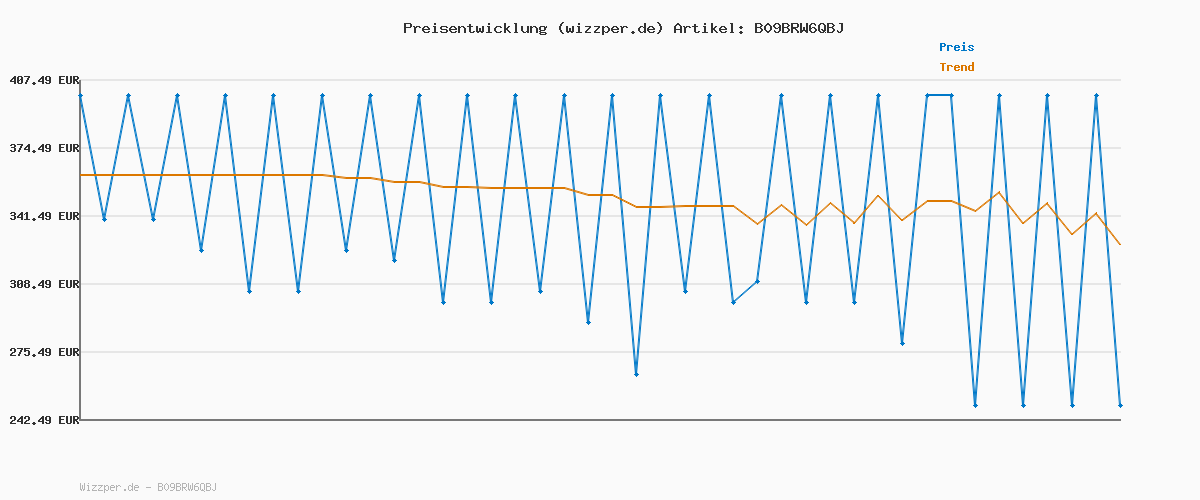Click the short rising price segment near 308.49 EUR

coord(746,291)
